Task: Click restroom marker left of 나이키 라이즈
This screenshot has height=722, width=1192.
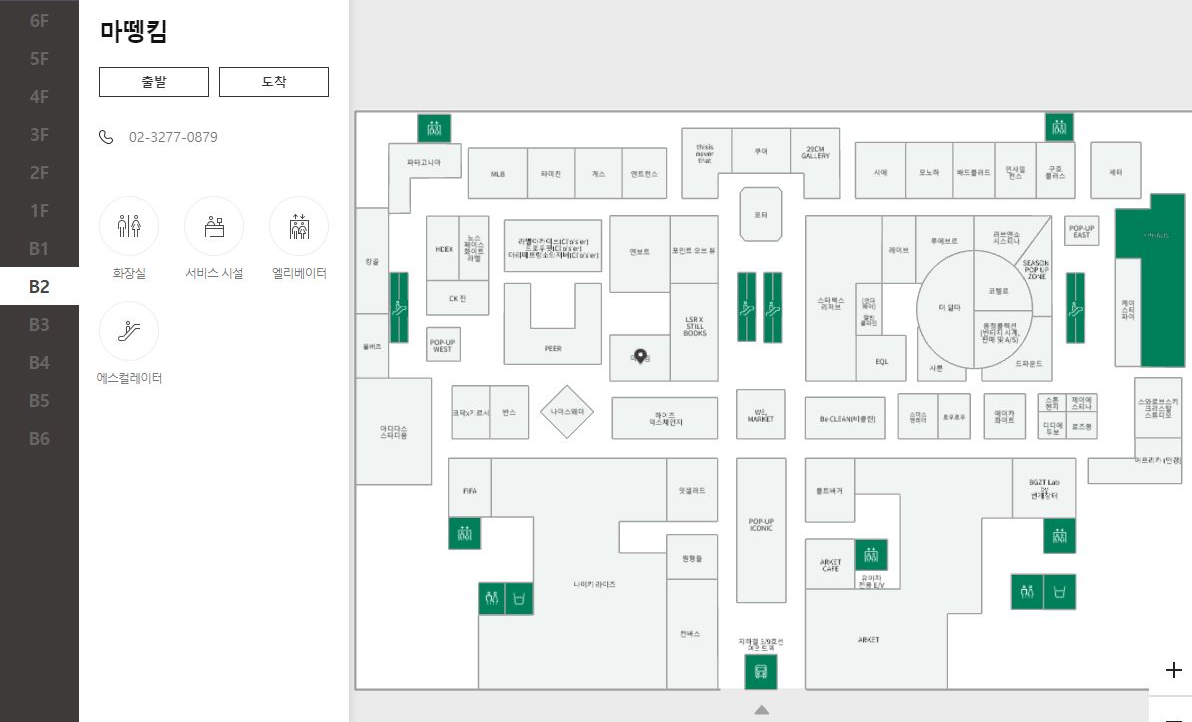Action: click(x=492, y=598)
